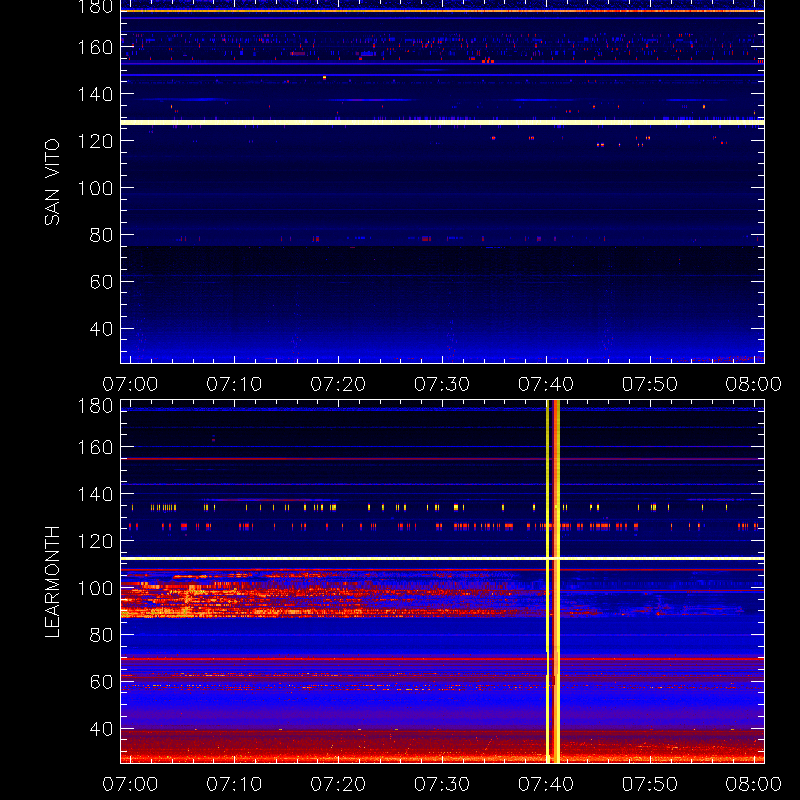The height and width of the screenshot is (800, 800).
Task: Click the 07:50 time label below Learmonth plot
Action: pyautogui.click(x=650, y=784)
